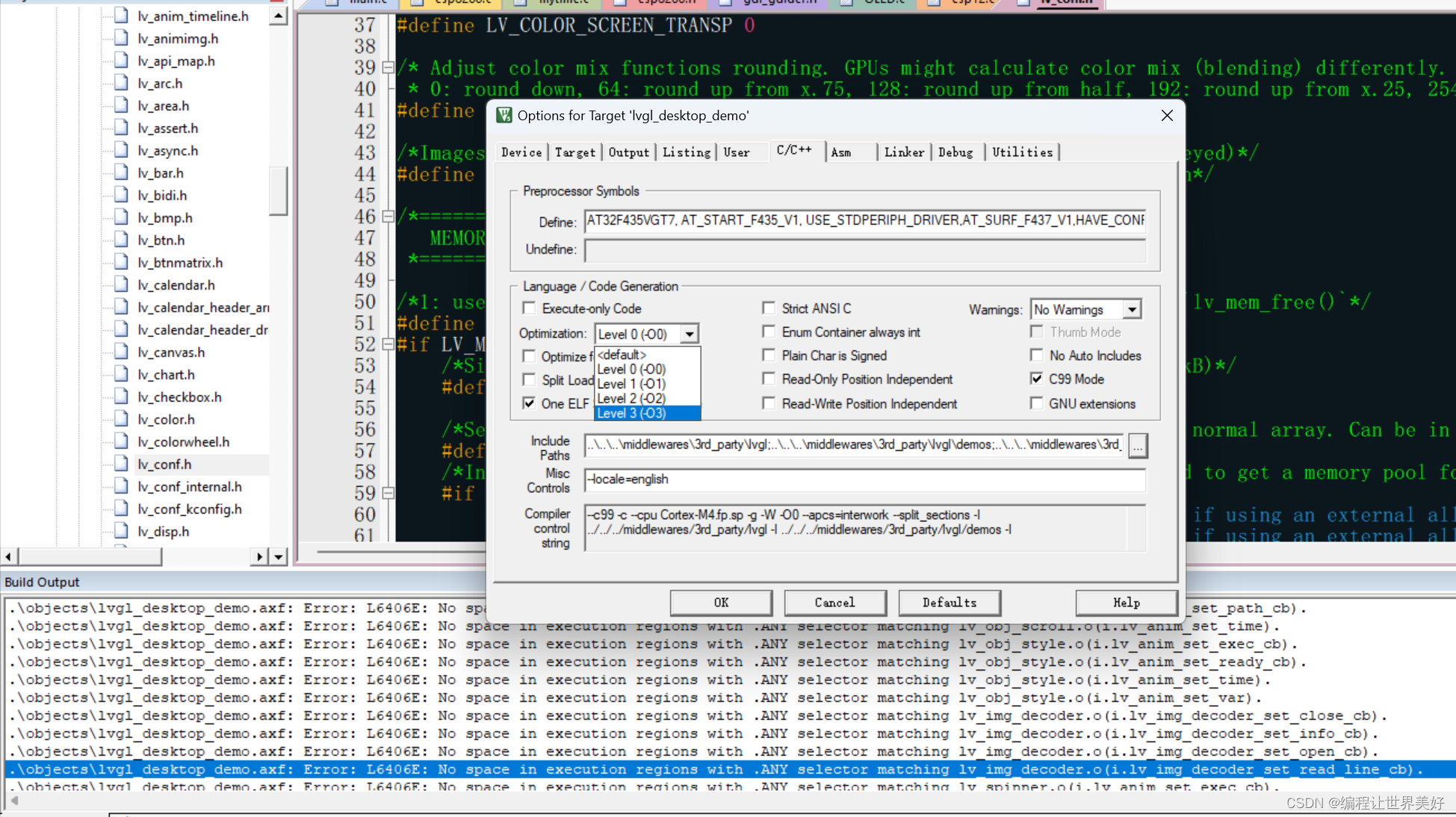Click the Keil icon in the dialog title bar

pos(504,116)
